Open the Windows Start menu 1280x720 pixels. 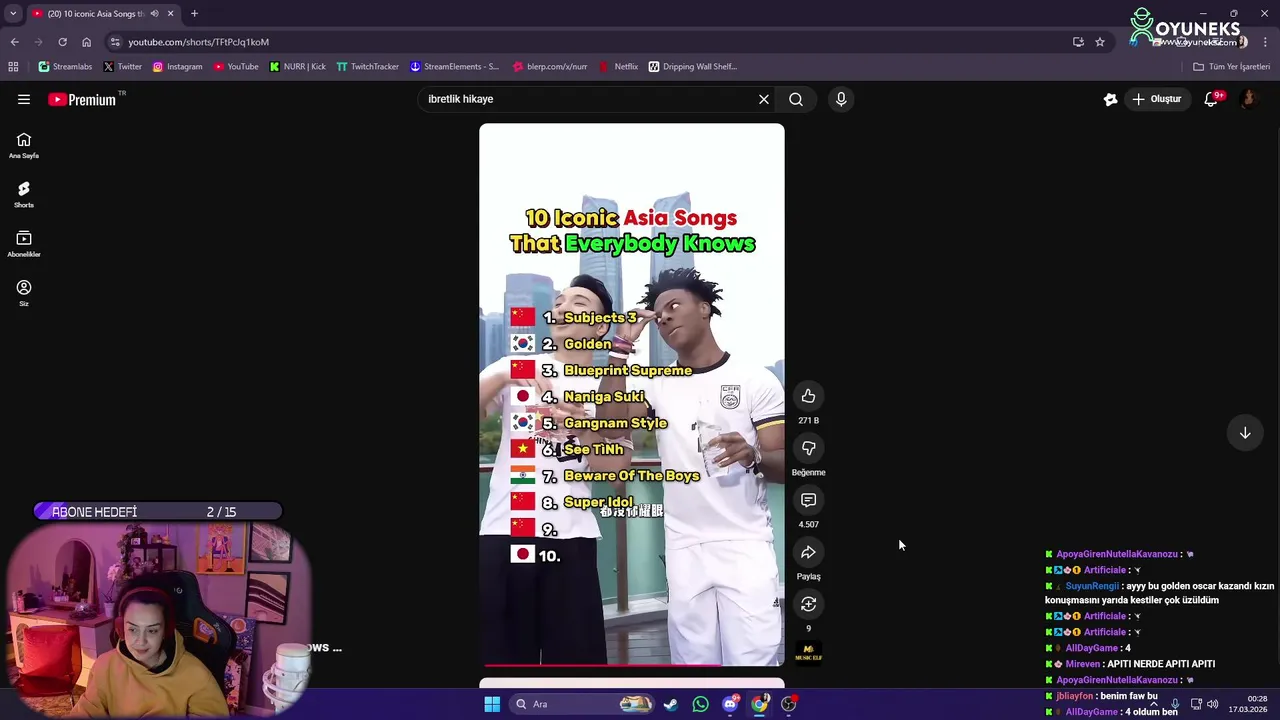click(492, 704)
